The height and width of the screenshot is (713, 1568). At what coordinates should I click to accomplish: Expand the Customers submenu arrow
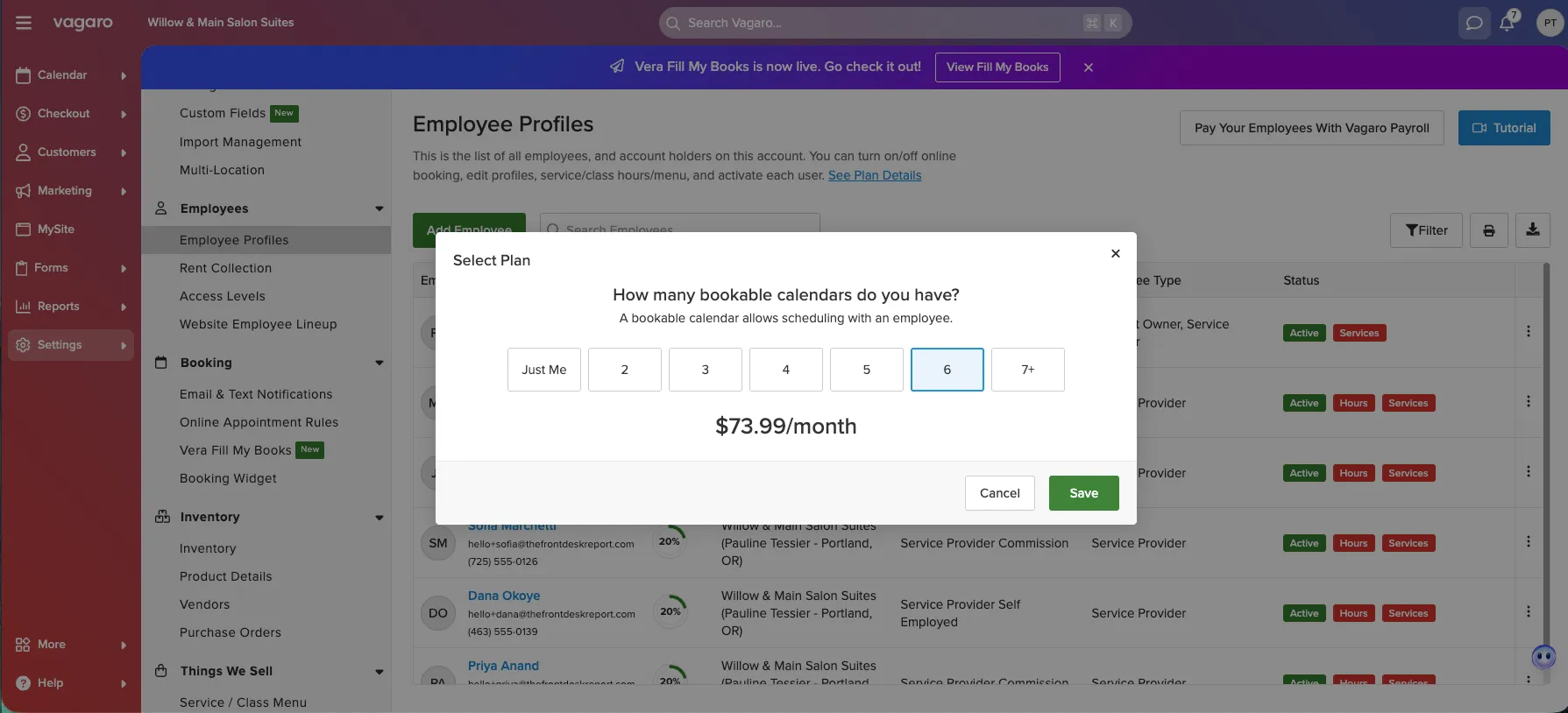[x=124, y=153]
